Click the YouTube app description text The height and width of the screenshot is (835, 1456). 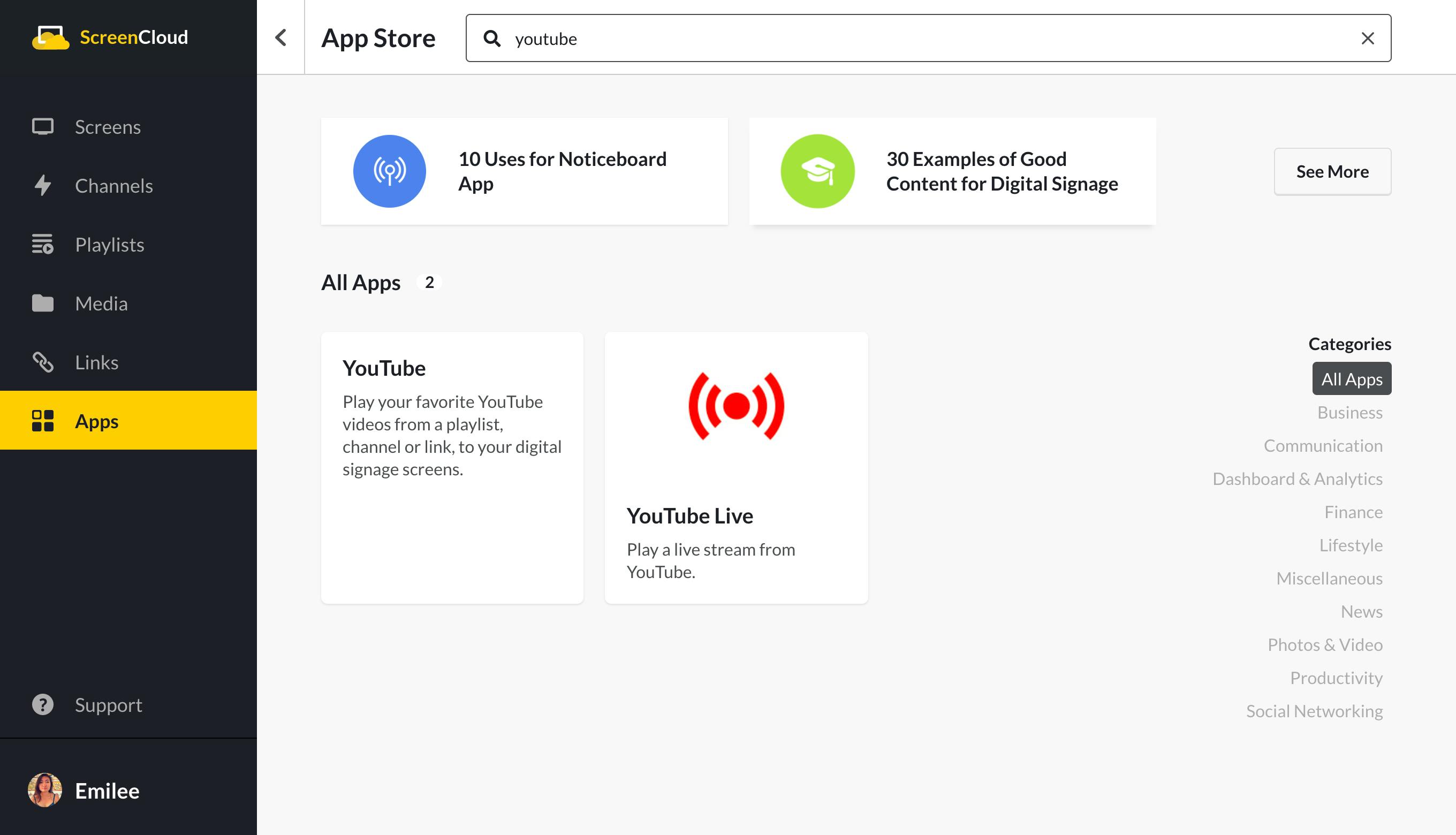[452, 435]
